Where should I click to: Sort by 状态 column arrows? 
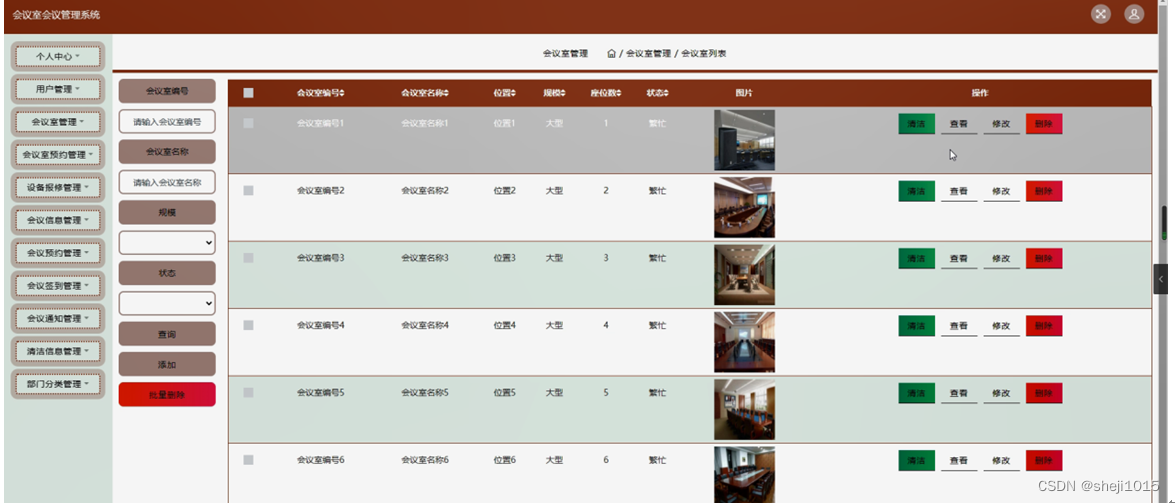point(666,93)
